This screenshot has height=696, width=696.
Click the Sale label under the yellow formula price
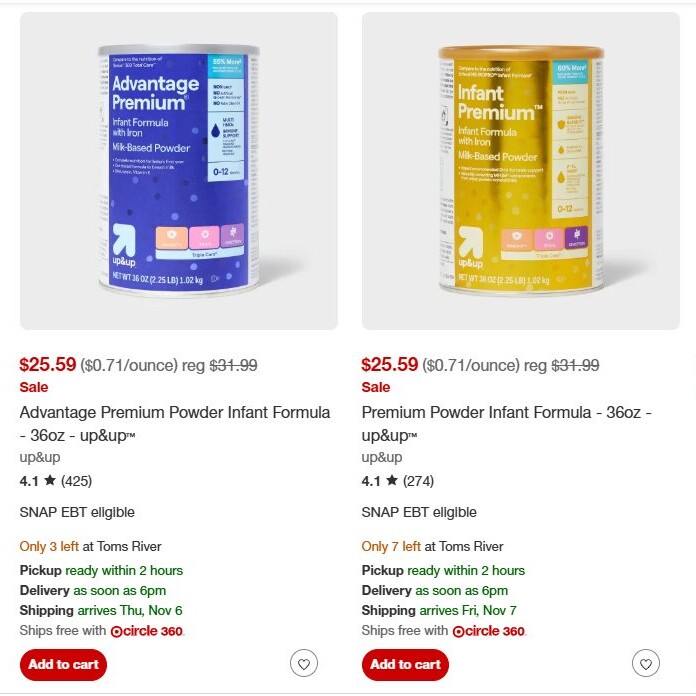(376, 387)
